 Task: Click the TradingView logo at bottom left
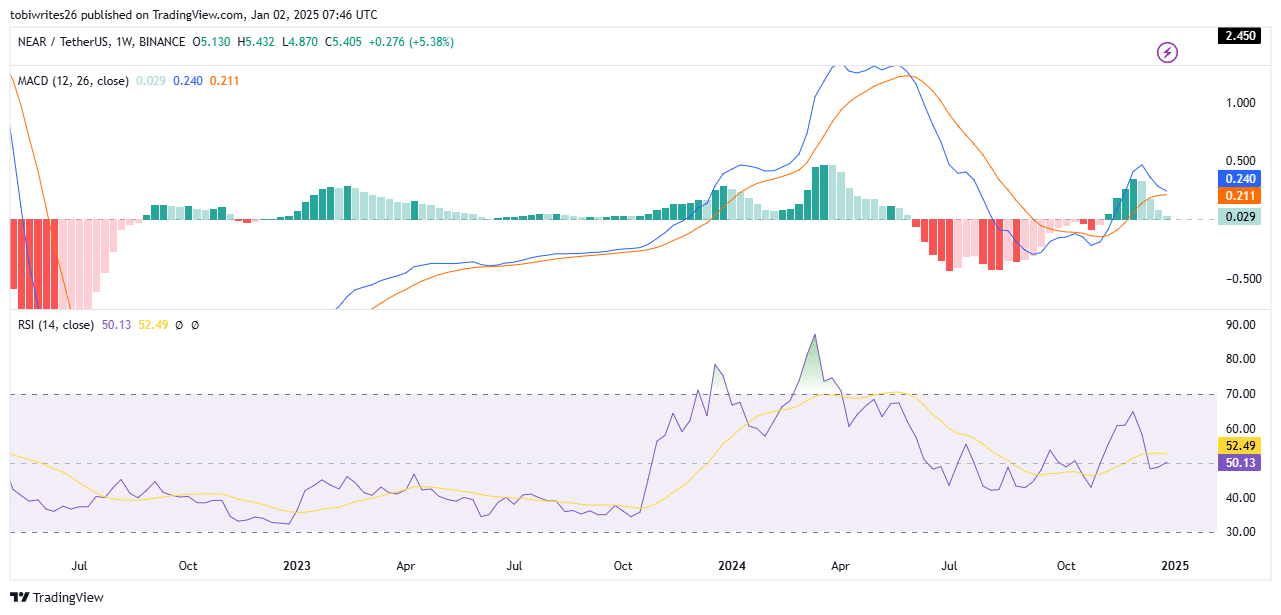58,597
